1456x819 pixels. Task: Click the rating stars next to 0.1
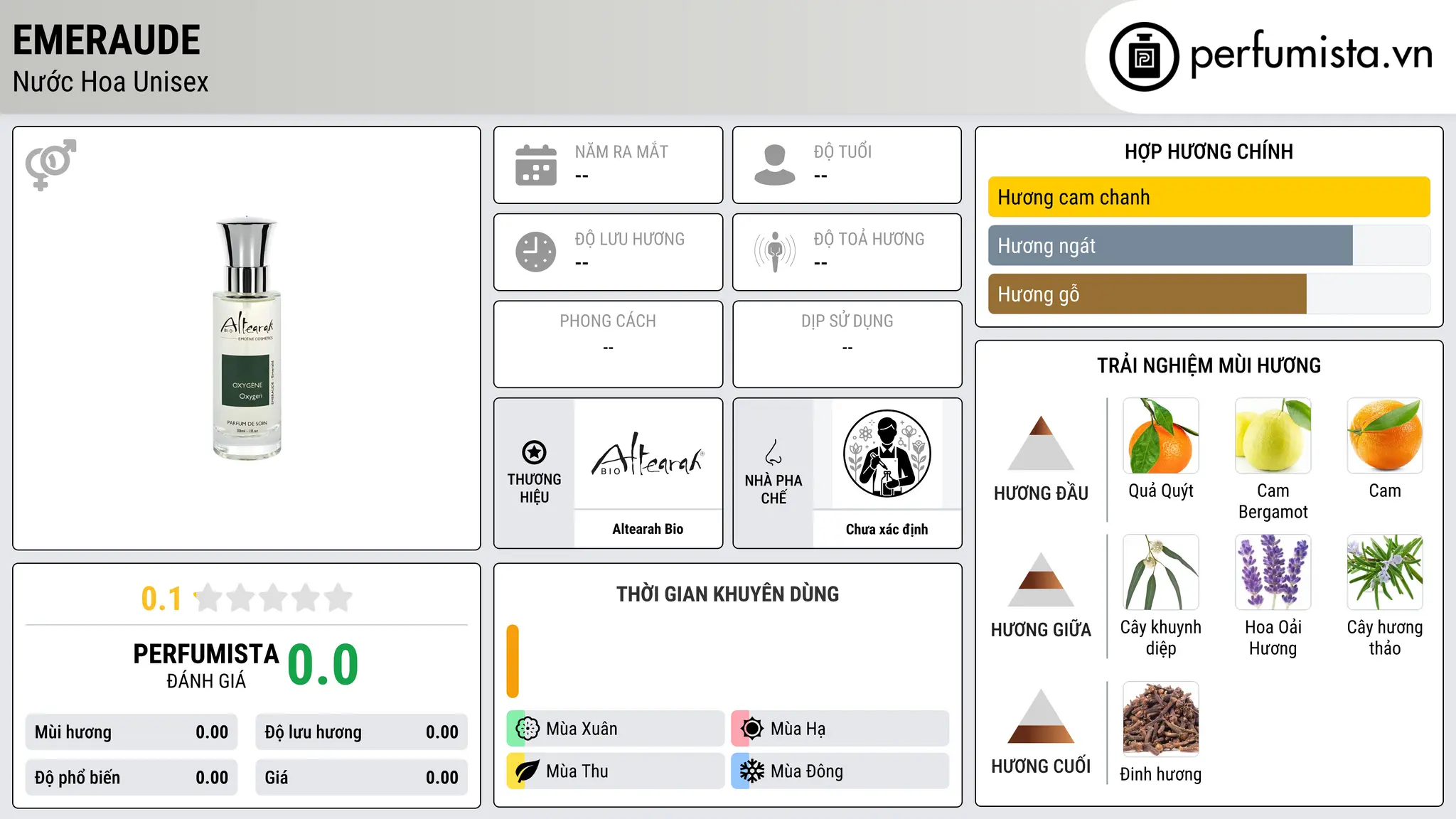[274, 598]
